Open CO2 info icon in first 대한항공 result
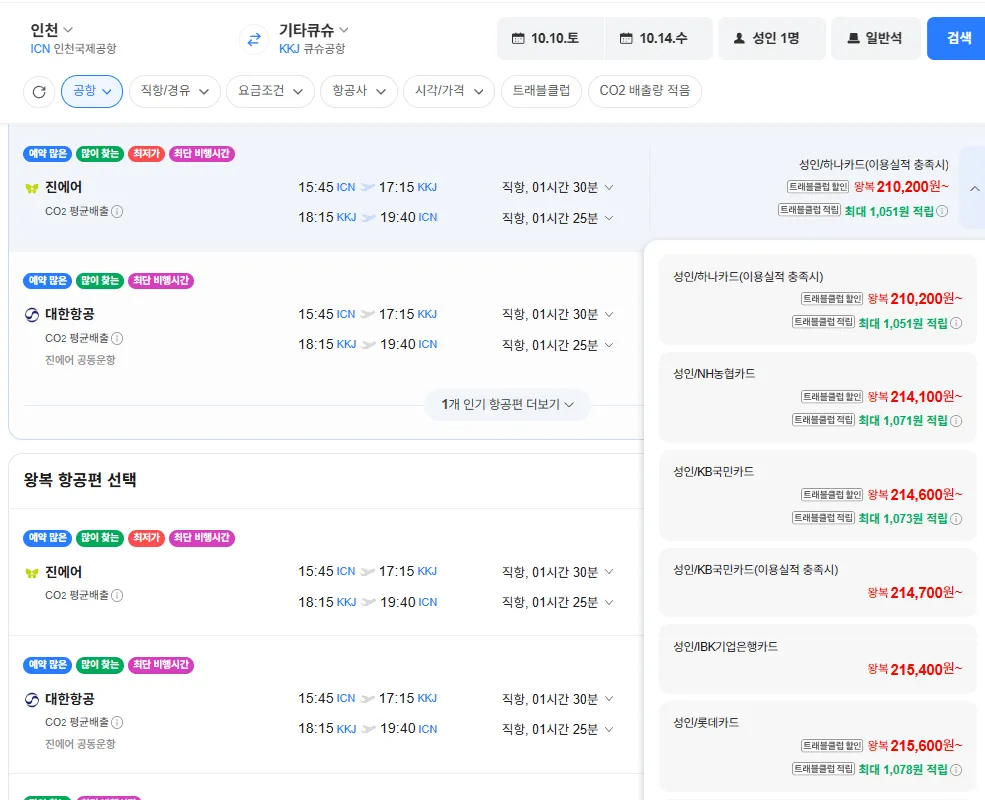Viewport: 985px width, 800px height. pos(117,338)
